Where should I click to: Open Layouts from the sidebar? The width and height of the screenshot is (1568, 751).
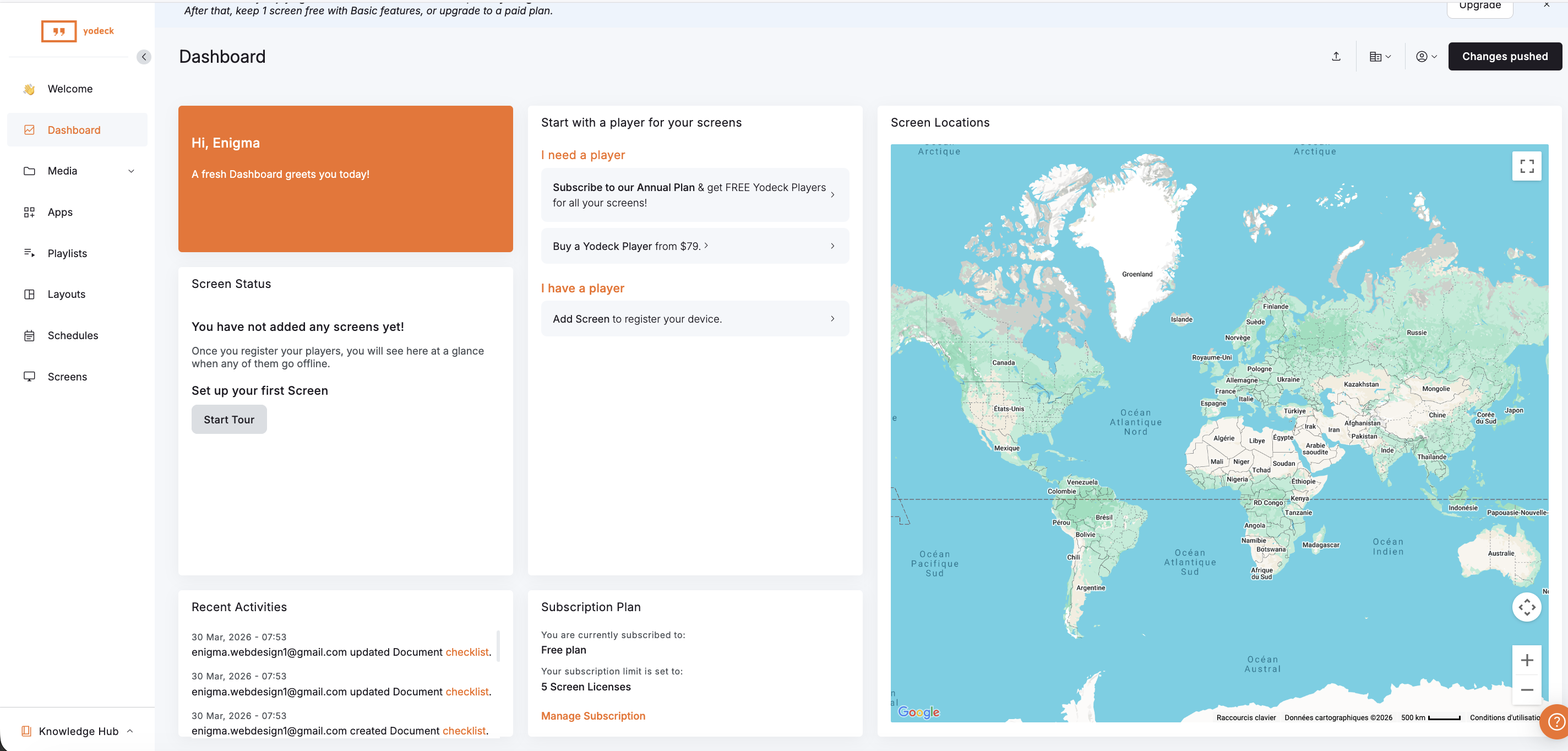(x=67, y=295)
